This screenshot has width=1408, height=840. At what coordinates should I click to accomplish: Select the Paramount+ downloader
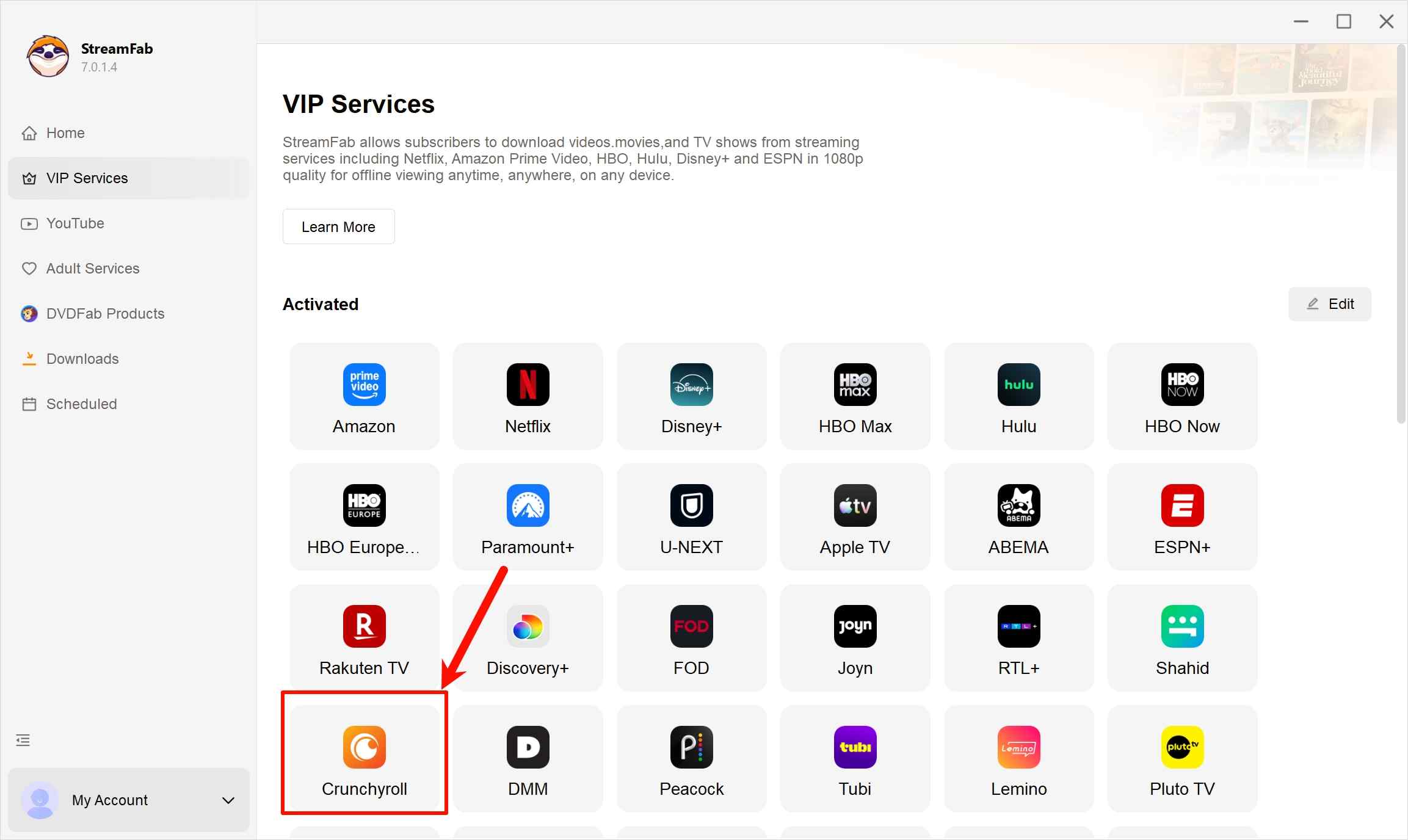coord(527,516)
